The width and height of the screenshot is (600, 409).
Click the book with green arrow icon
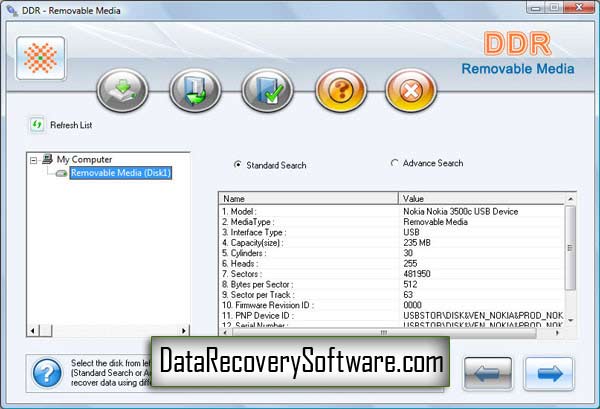195,91
